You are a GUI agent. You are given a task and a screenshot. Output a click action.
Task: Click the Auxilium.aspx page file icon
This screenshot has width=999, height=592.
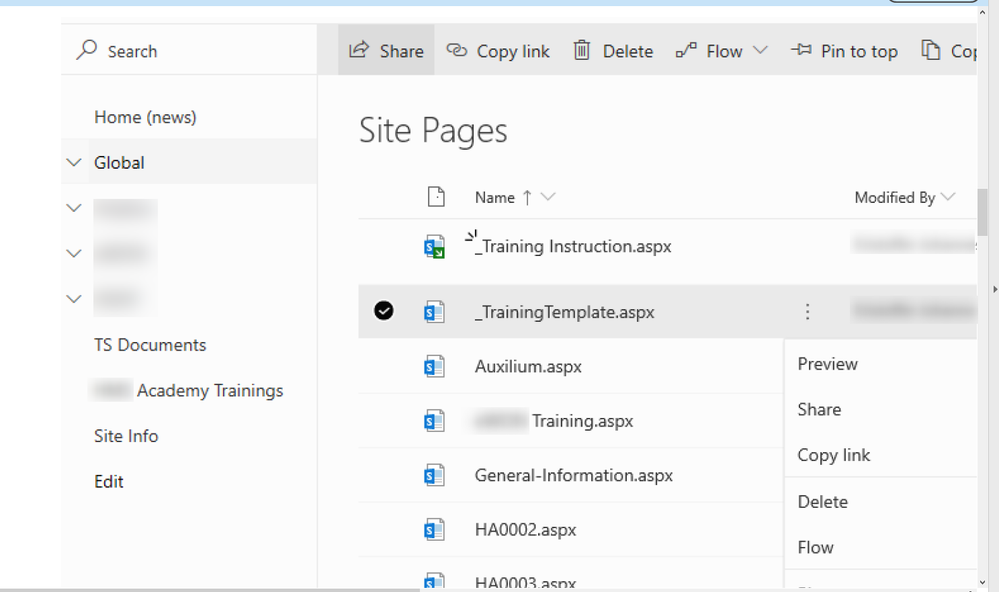433,367
